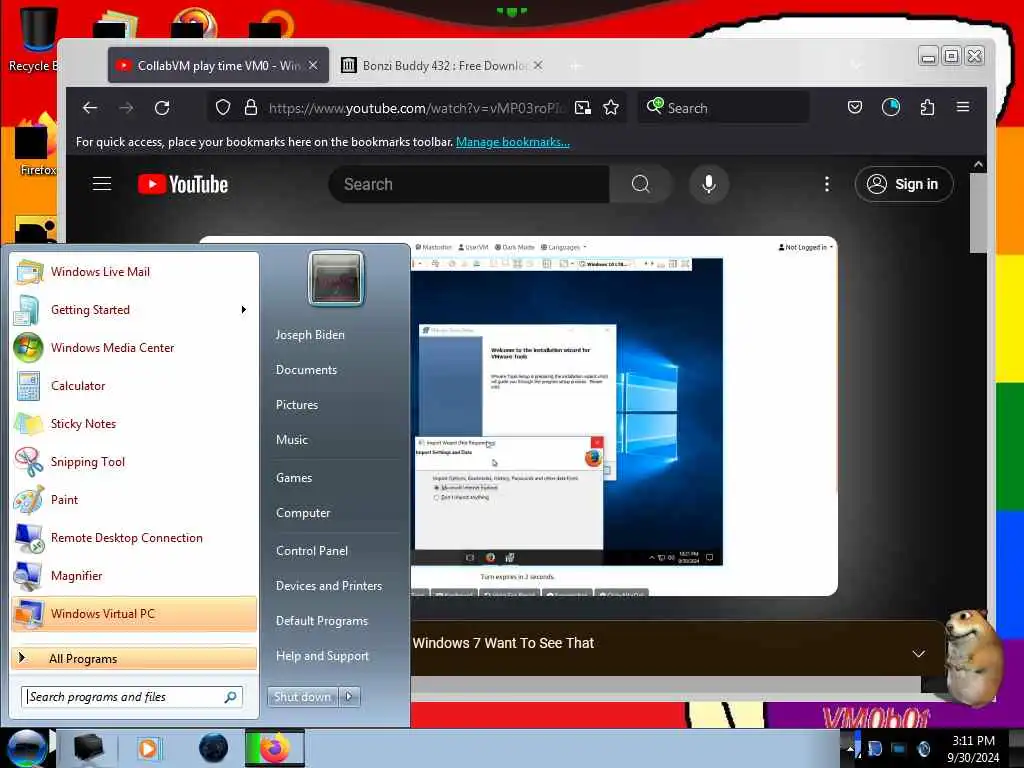Open Firefox taskbar icon
This screenshot has width=1024, height=768.
click(275, 748)
